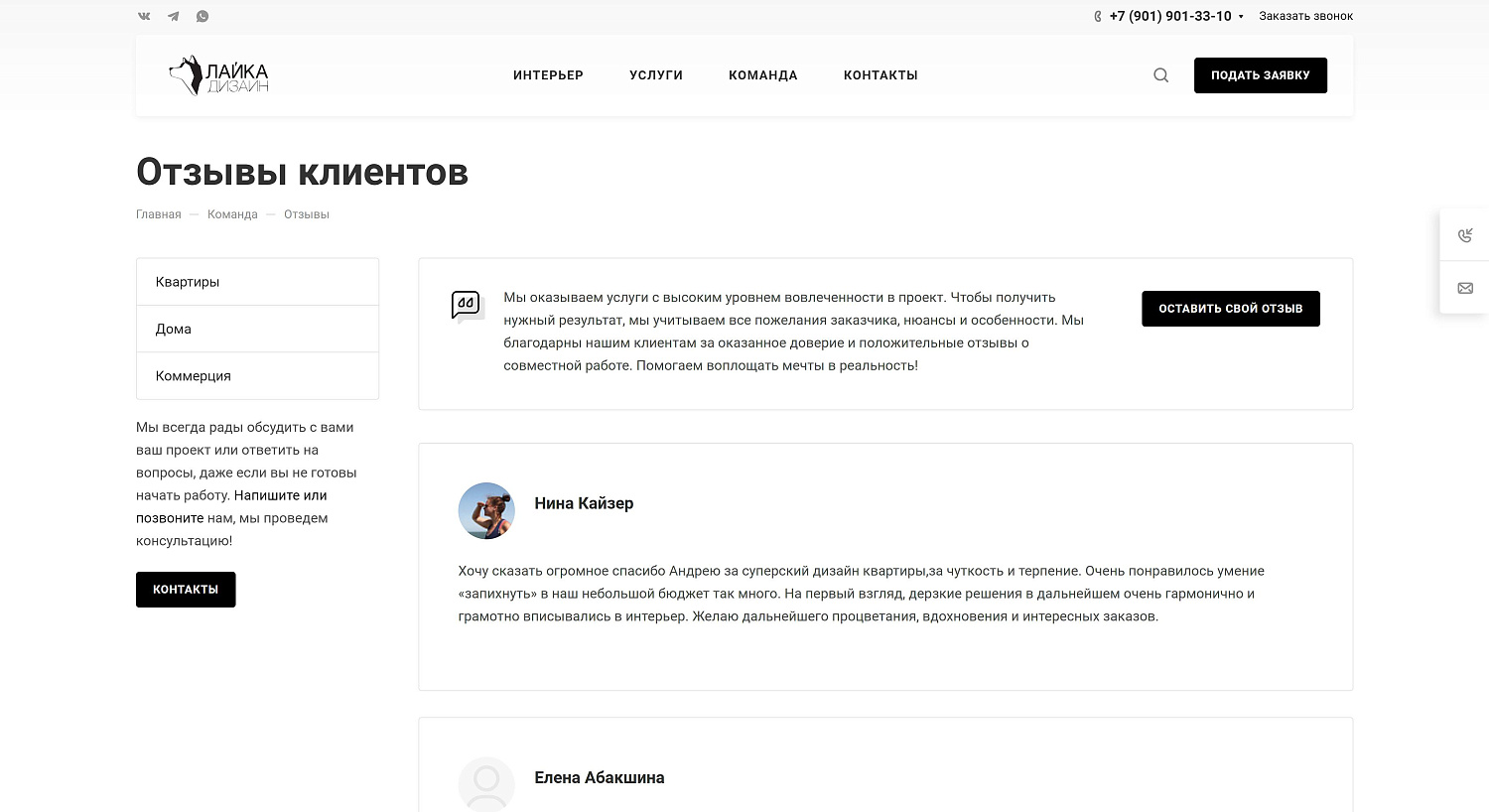Image resolution: width=1489 pixels, height=812 pixels.
Task: Click the quote speech bubble icon
Action: pos(467,305)
